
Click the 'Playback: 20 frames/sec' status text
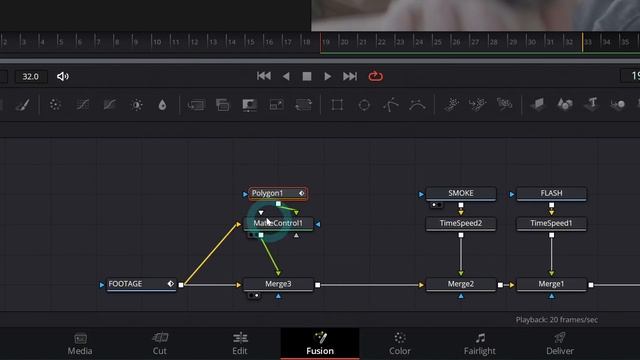pyautogui.click(x=557, y=320)
